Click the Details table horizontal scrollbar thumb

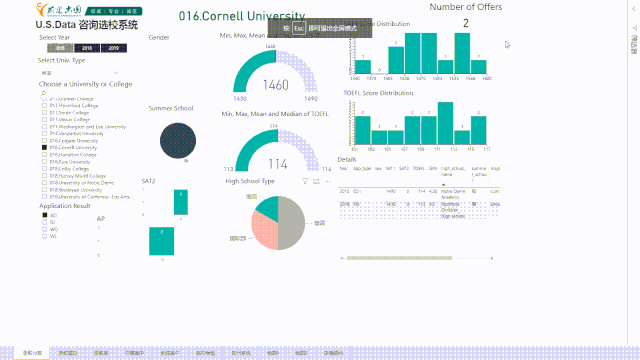point(399,258)
